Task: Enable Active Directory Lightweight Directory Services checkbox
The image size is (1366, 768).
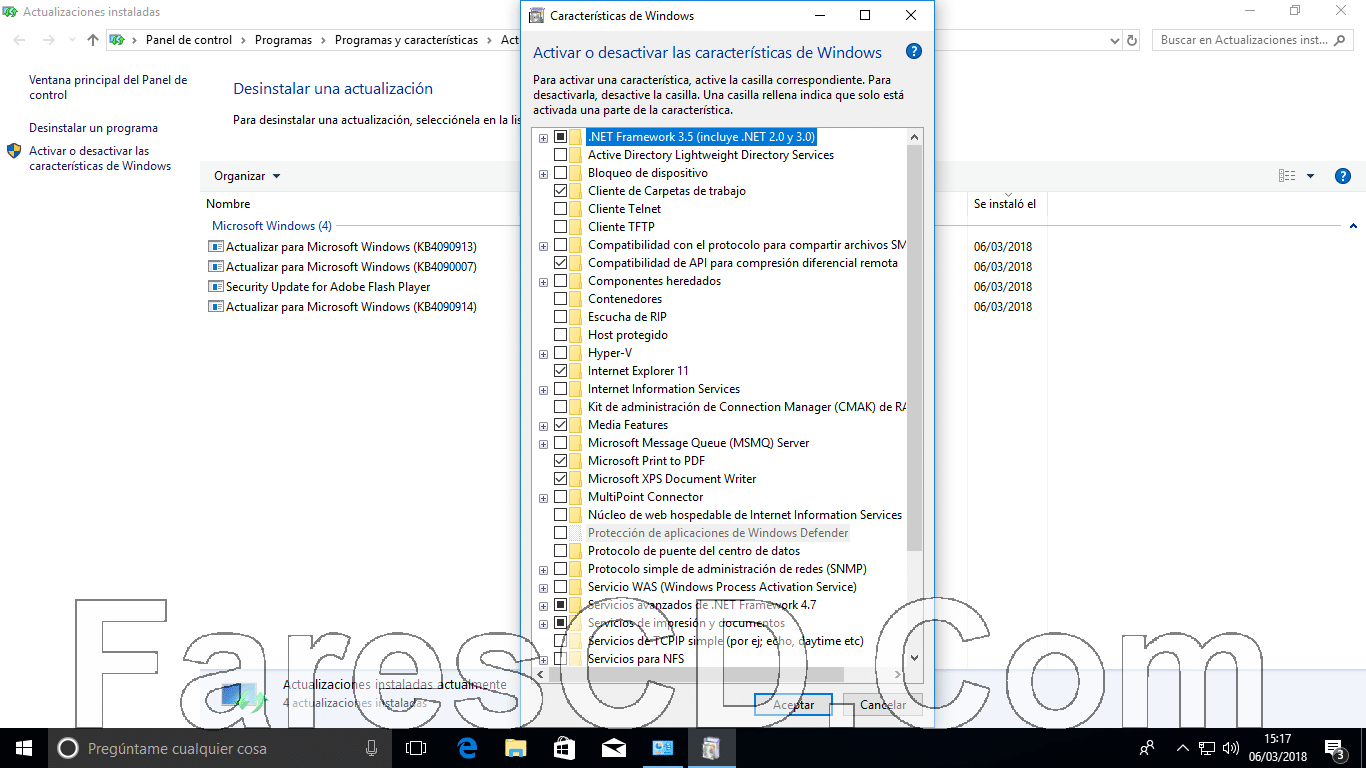Action: coord(560,155)
